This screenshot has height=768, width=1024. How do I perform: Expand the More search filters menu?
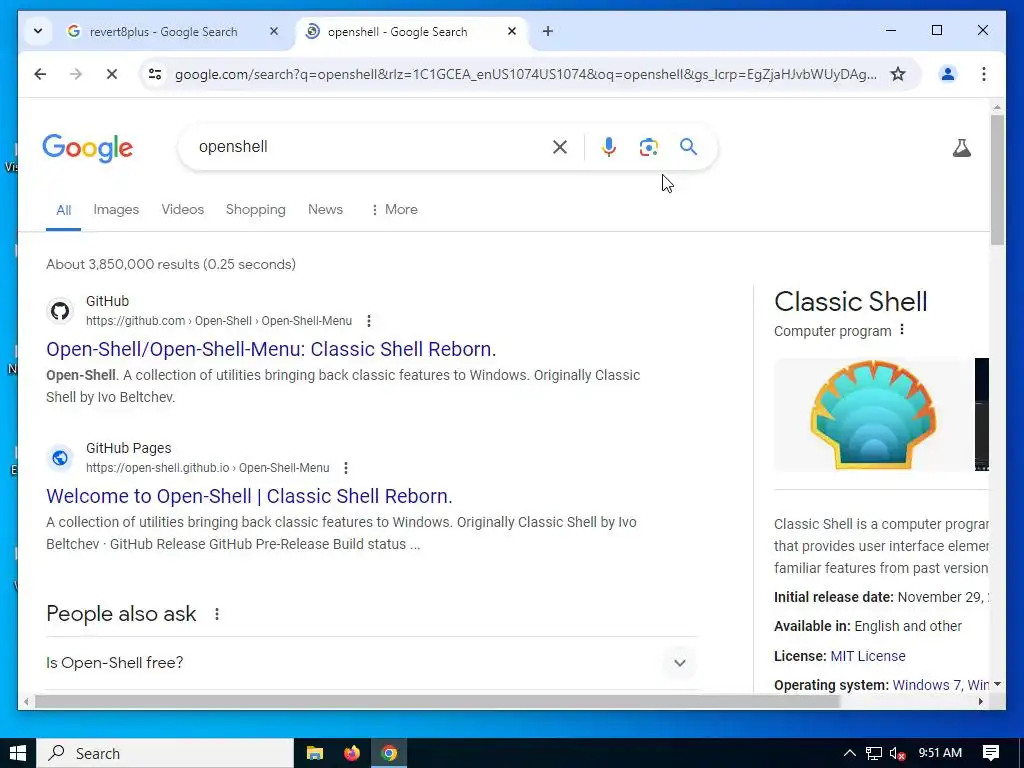[x=394, y=210]
